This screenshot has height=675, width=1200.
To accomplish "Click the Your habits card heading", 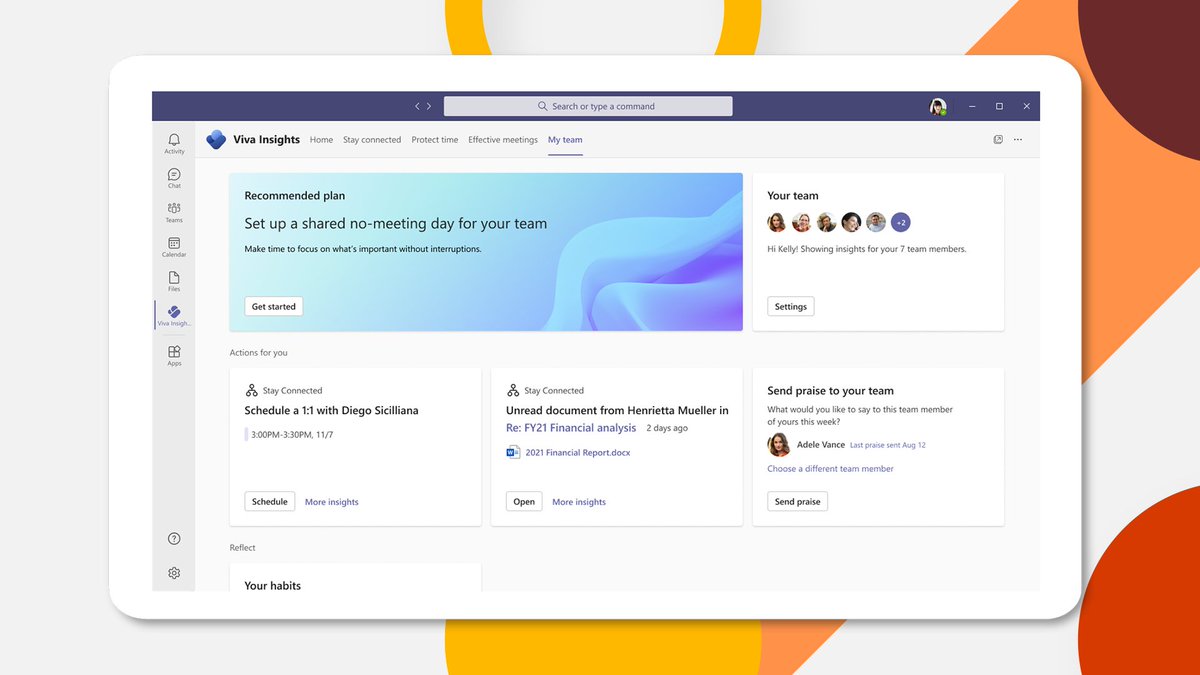I will pos(273,586).
